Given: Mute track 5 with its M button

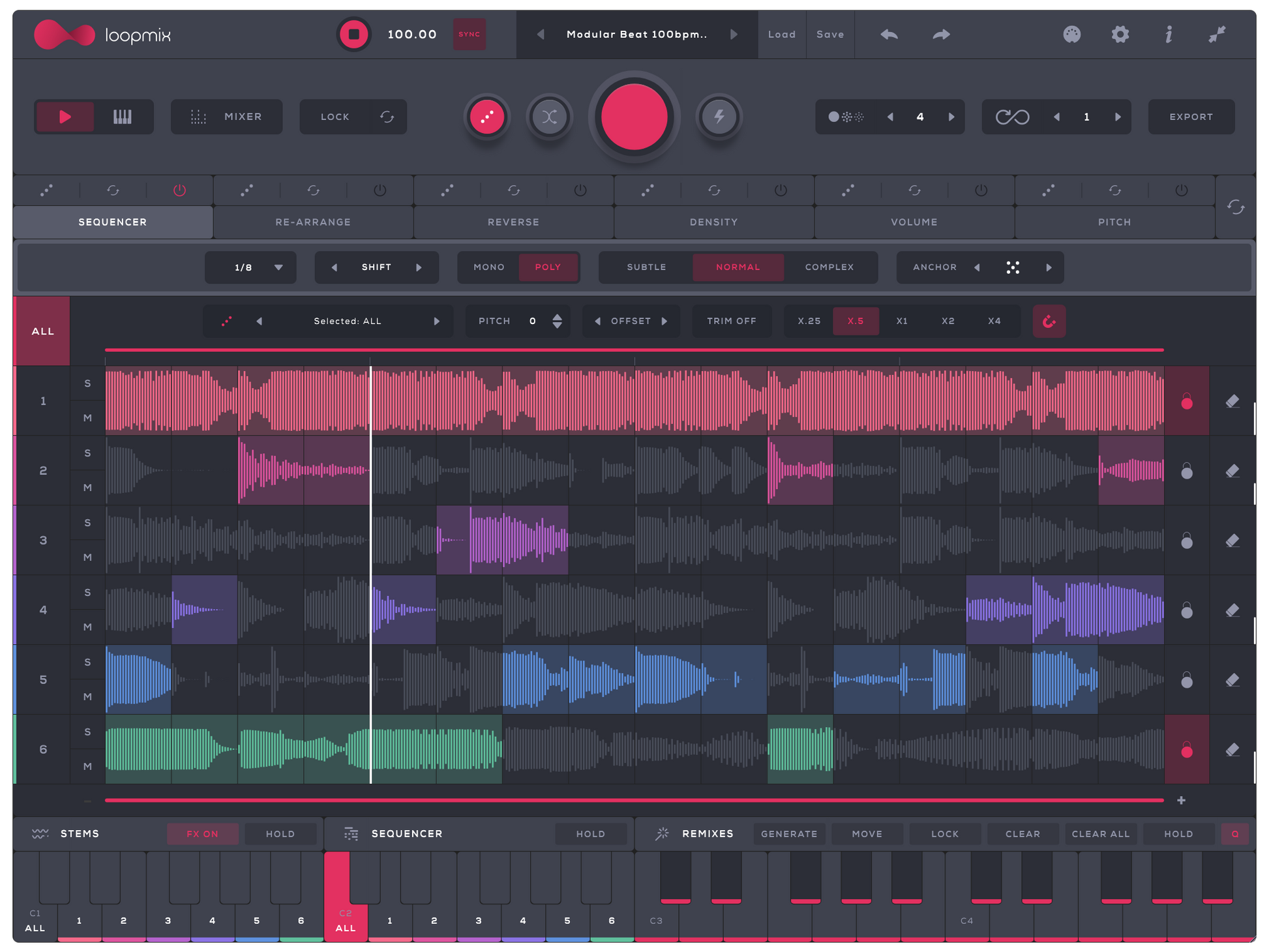Looking at the screenshot, I should [x=87, y=696].
